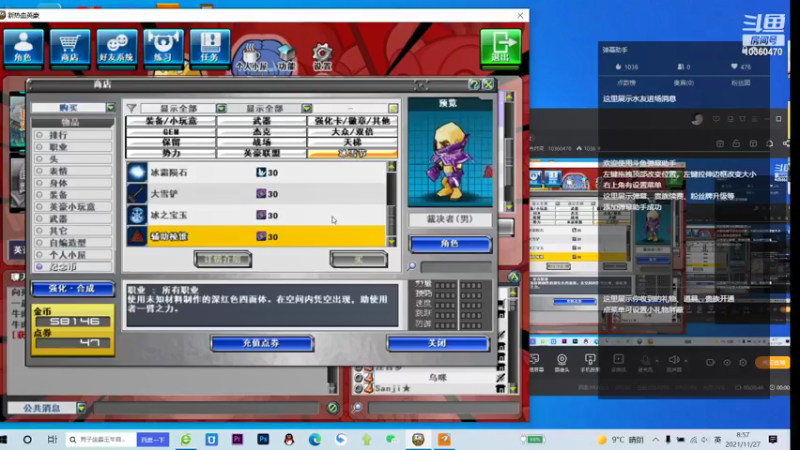The width and height of the screenshot is (800, 450).
Task: Switch to 英豪联盟 category tab
Action: pos(261,153)
